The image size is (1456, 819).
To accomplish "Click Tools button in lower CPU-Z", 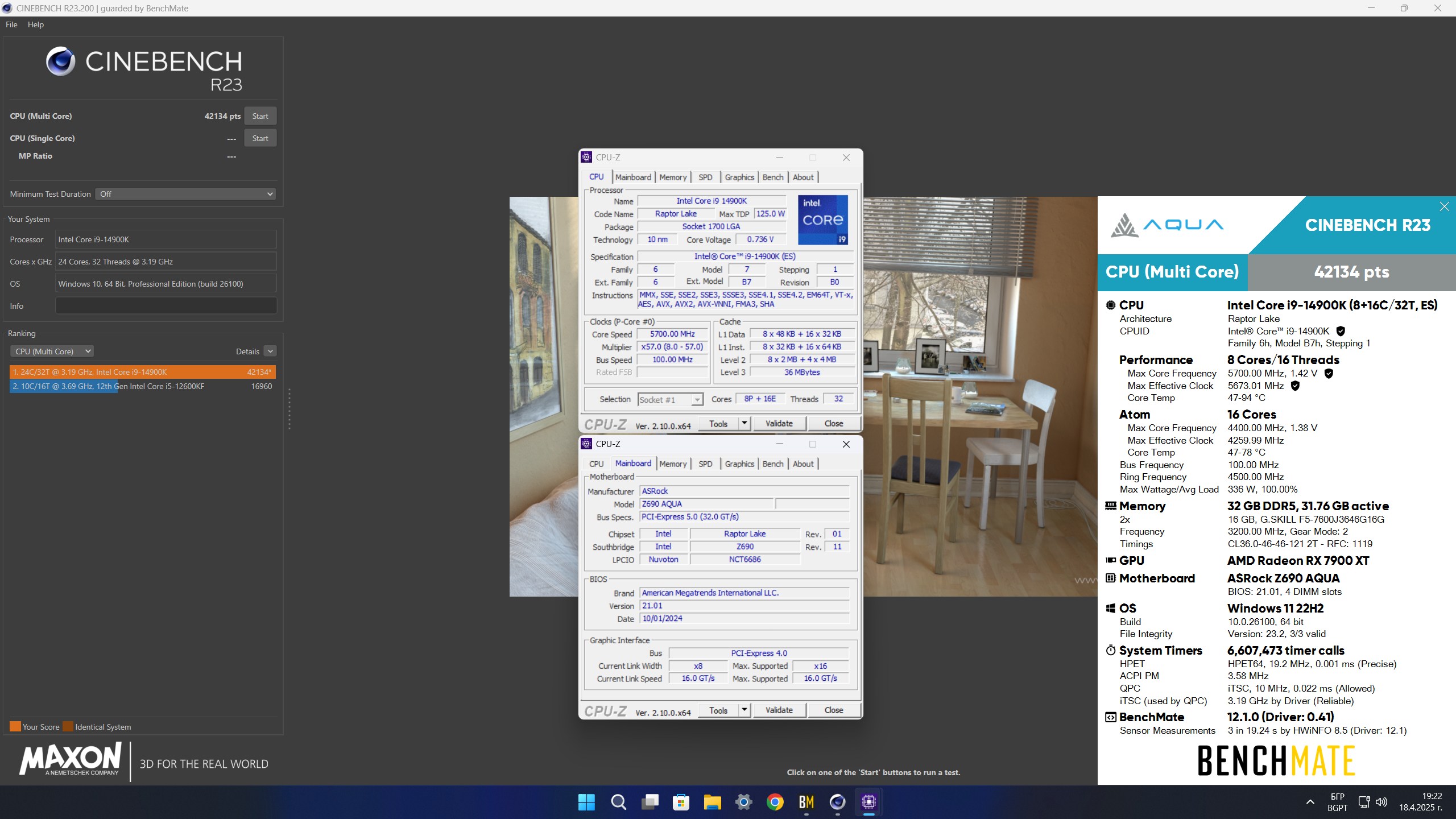I will [x=718, y=710].
